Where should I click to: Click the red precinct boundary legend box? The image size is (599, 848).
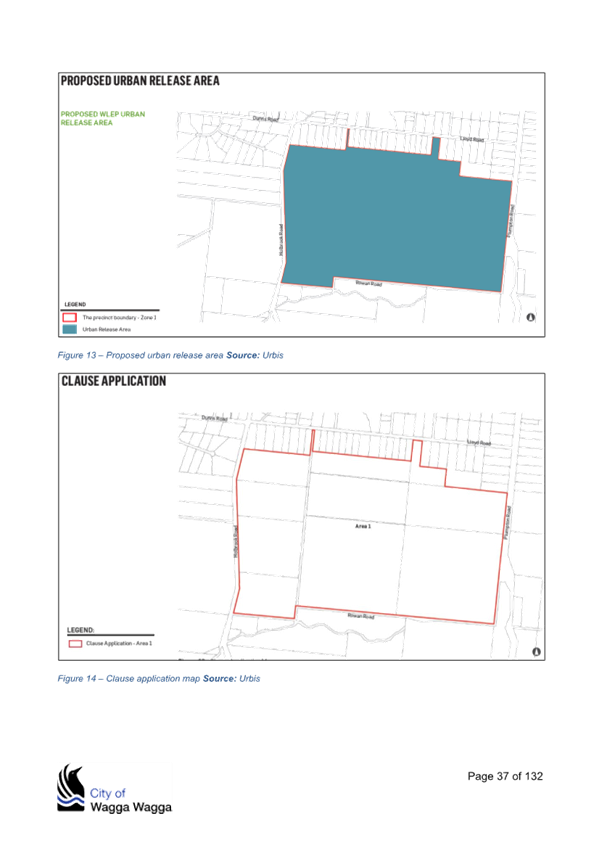point(70,317)
